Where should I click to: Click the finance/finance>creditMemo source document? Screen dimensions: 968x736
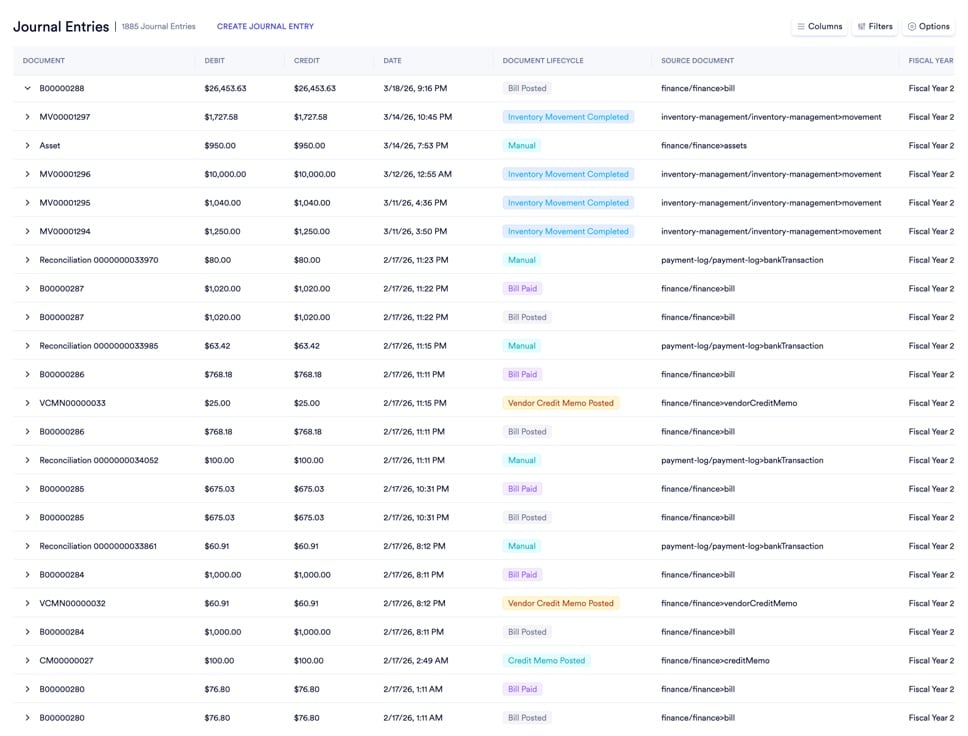click(x=715, y=661)
